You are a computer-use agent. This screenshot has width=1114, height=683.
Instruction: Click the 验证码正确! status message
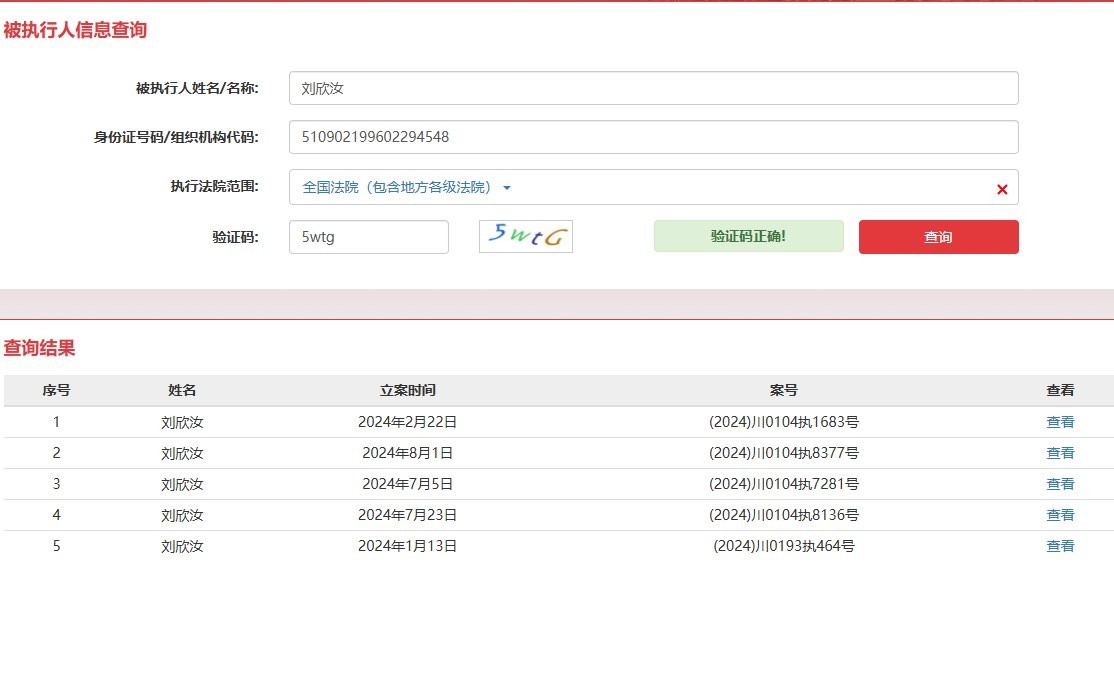click(748, 236)
